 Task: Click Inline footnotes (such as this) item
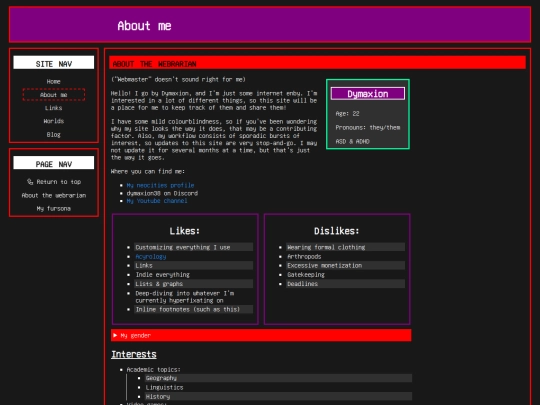coord(194,309)
